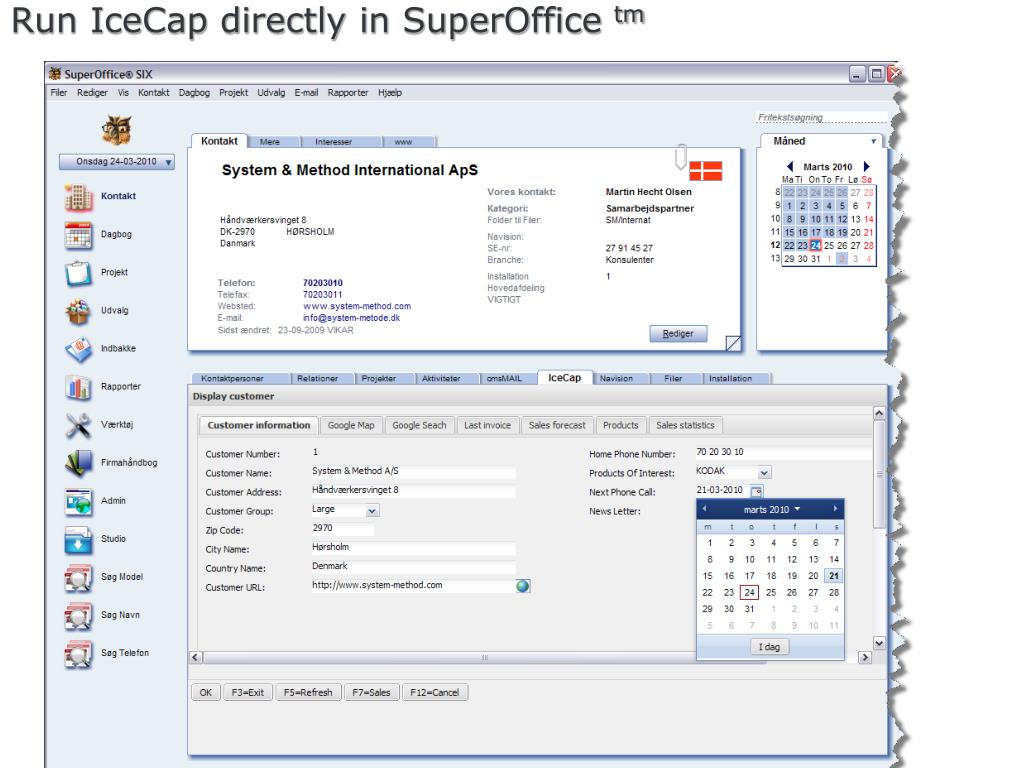
Task: Open the Søg Telefon search icon
Action: tap(78, 654)
